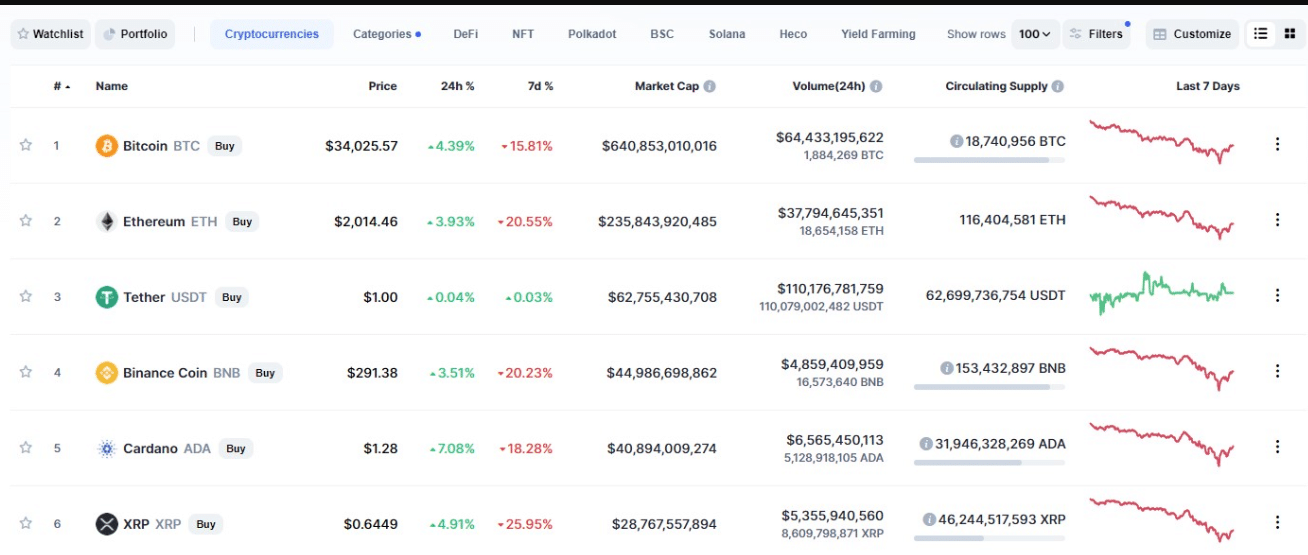Viewport: 1308px width, 555px height.
Task: Open the Filters panel
Action: [x=1097, y=34]
